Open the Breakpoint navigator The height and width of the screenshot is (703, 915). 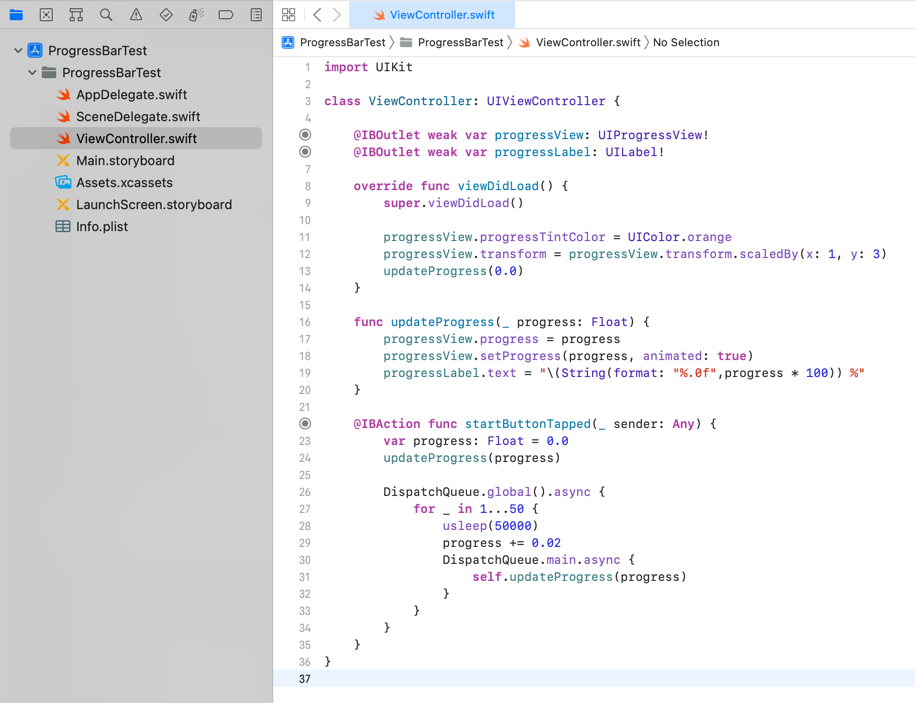226,15
